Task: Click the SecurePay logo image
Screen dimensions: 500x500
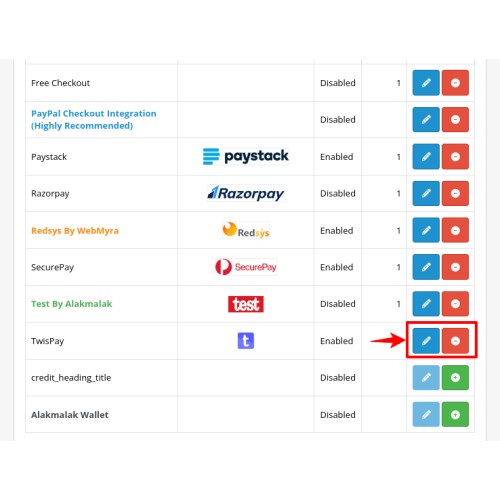Action: 246,267
